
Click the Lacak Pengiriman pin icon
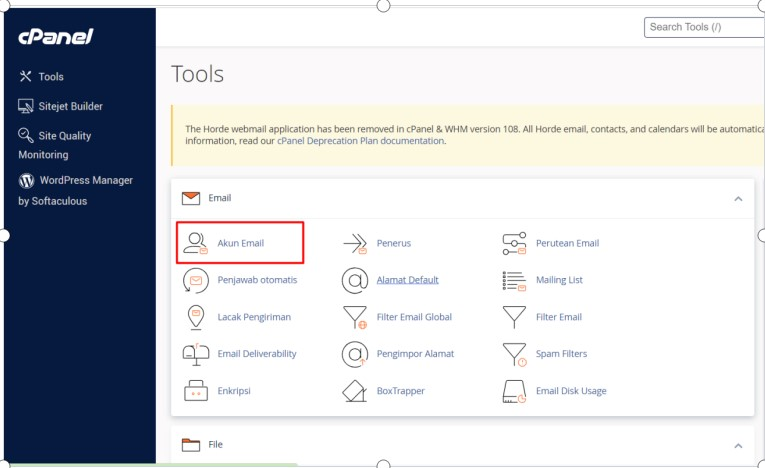(x=196, y=317)
